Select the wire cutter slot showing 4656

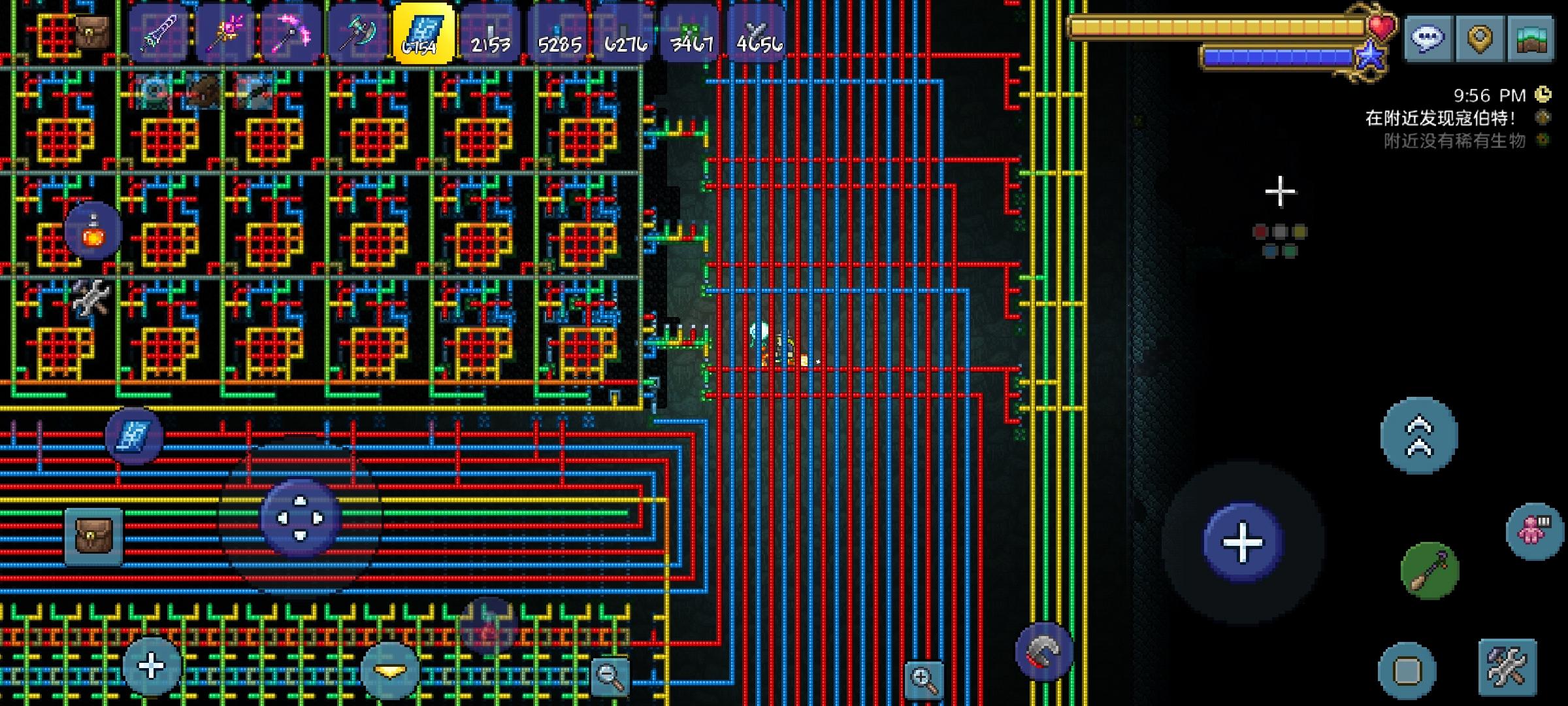[x=758, y=34]
